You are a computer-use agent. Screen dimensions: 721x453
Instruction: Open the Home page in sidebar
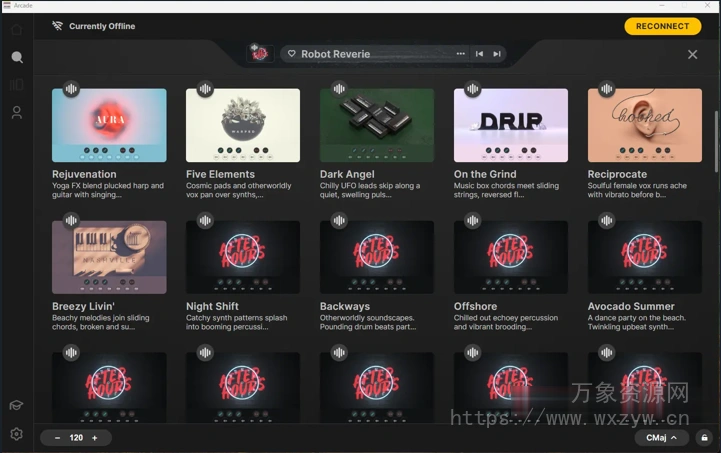(x=16, y=29)
